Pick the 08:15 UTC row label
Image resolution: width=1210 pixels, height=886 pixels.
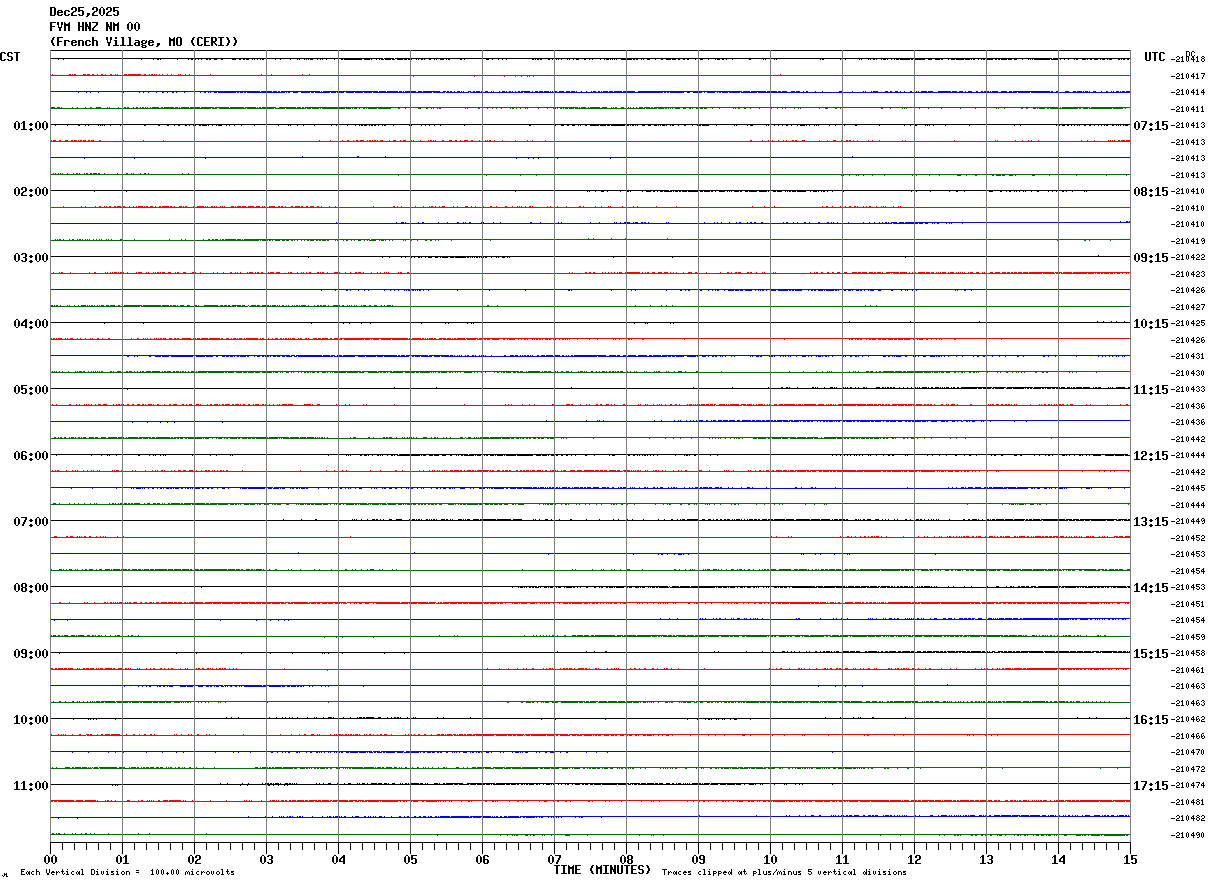(1151, 192)
